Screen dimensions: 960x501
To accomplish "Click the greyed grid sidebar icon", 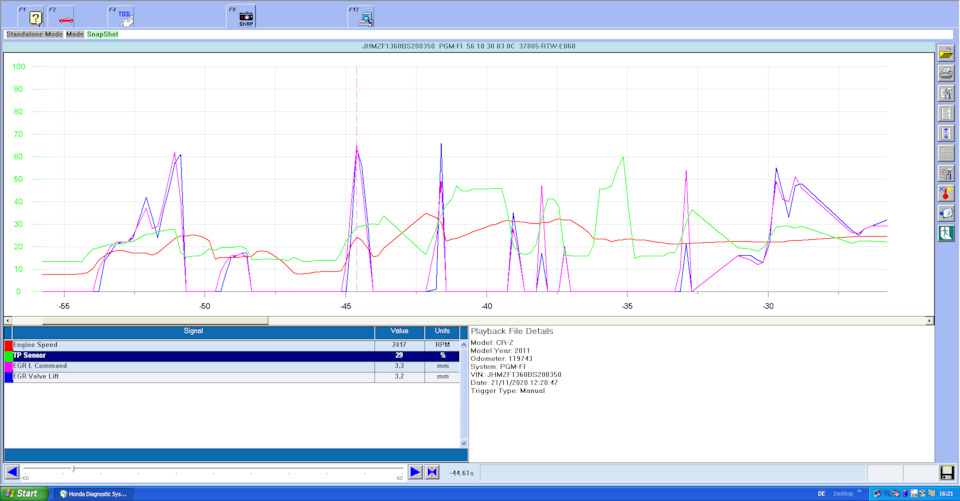I will pyautogui.click(x=946, y=153).
